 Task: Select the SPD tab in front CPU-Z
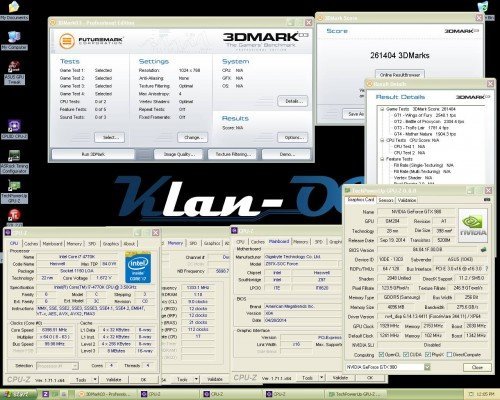(x=92, y=244)
